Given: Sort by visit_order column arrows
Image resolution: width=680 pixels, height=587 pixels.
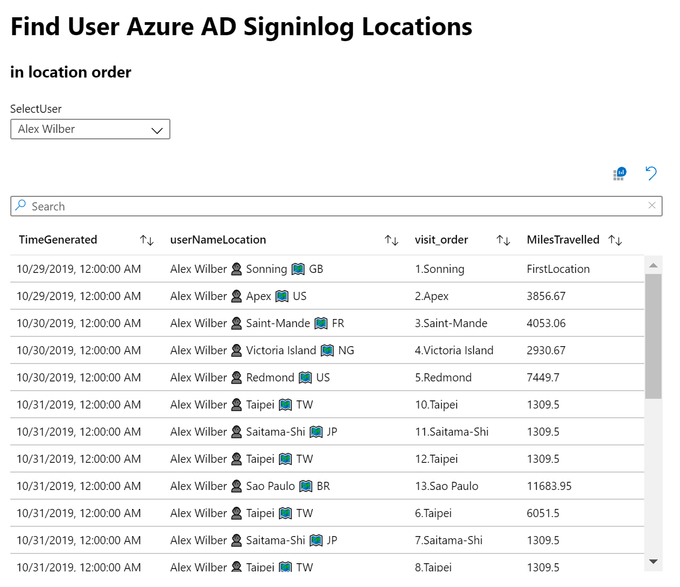Looking at the screenshot, I should [x=503, y=240].
